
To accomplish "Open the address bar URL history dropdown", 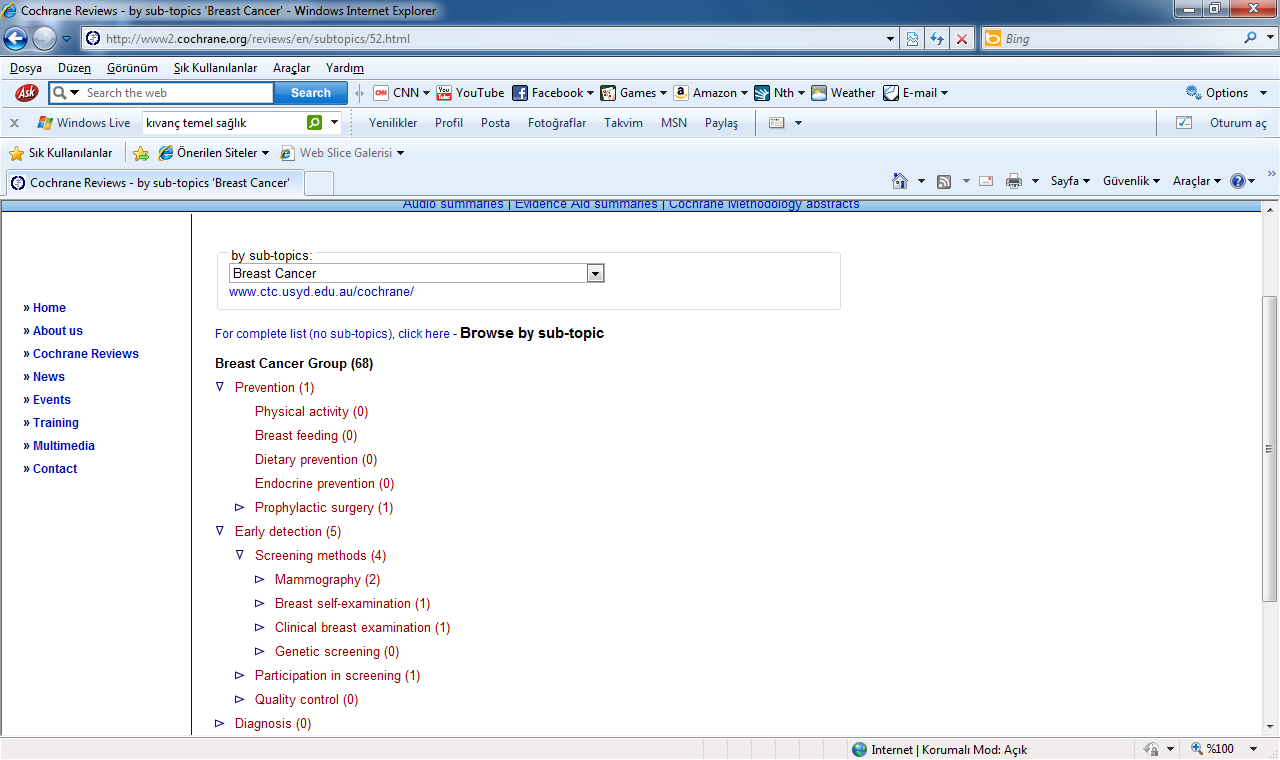I will pyautogui.click(x=891, y=39).
